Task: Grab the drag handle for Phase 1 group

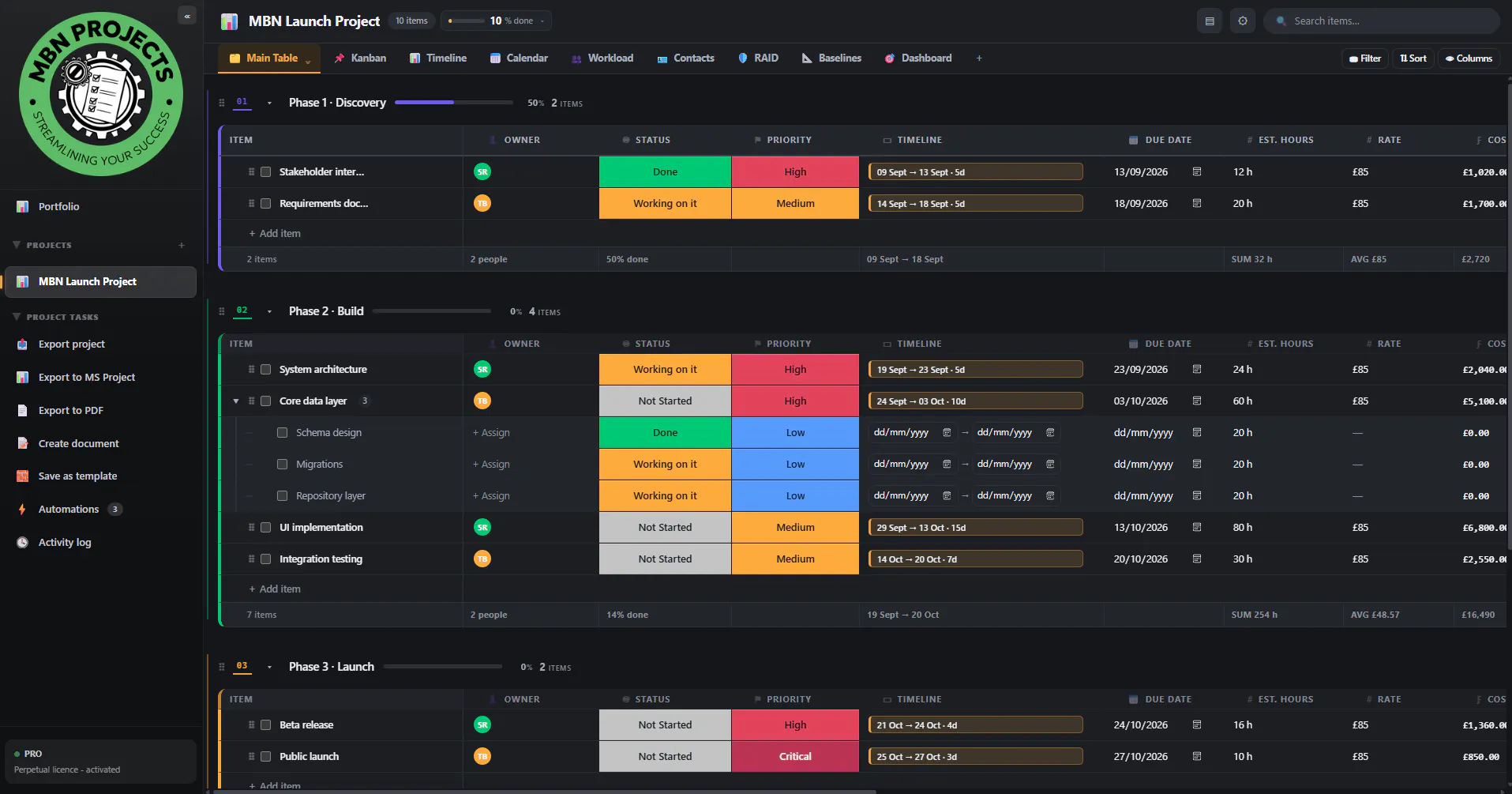Action: (x=222, y=103)
